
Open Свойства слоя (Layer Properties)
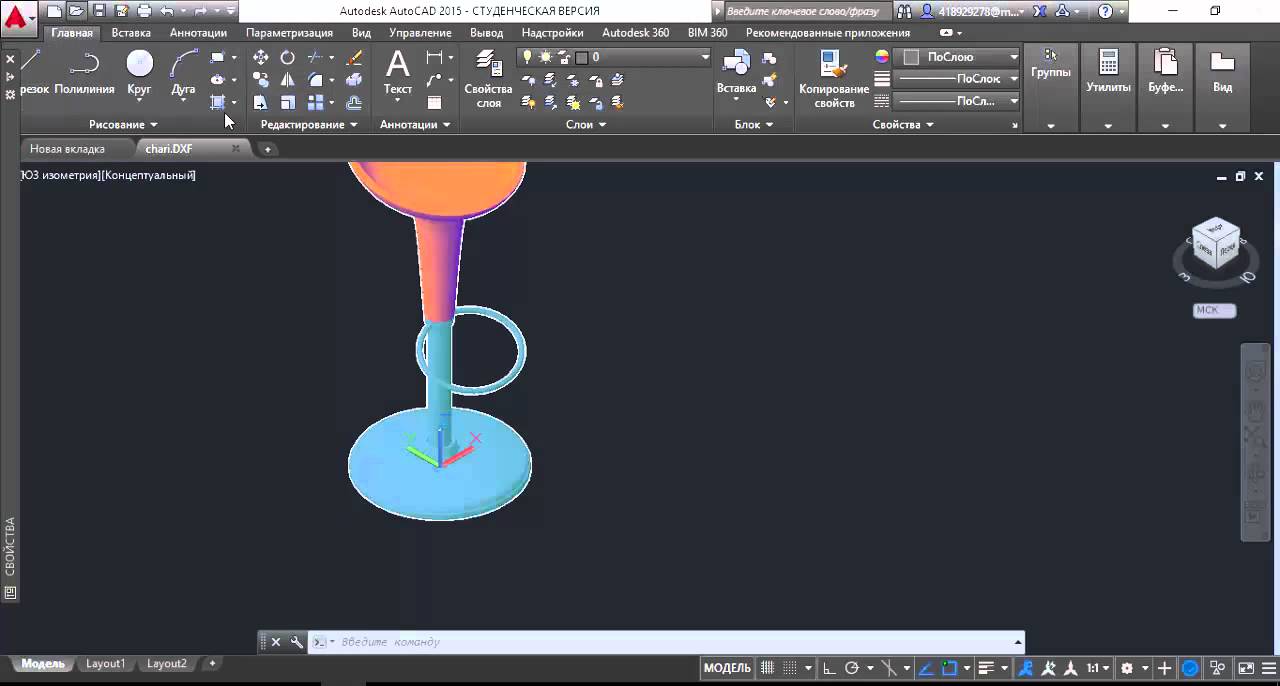(x=488, y=78)
